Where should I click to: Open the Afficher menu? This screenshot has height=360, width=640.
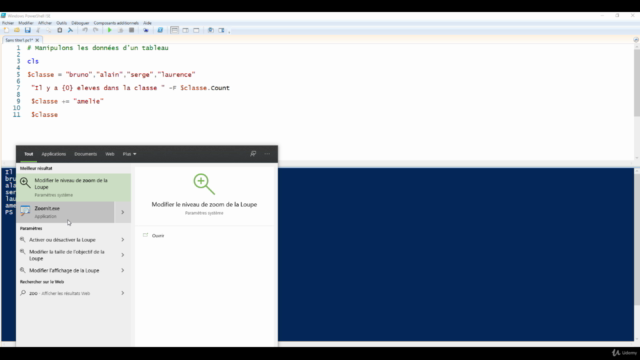coord(45,23)
